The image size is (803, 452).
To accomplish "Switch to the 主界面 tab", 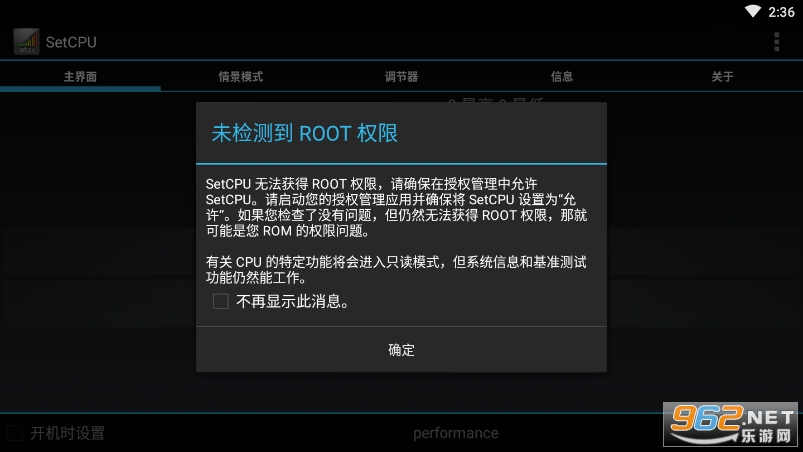I will 80,77.
